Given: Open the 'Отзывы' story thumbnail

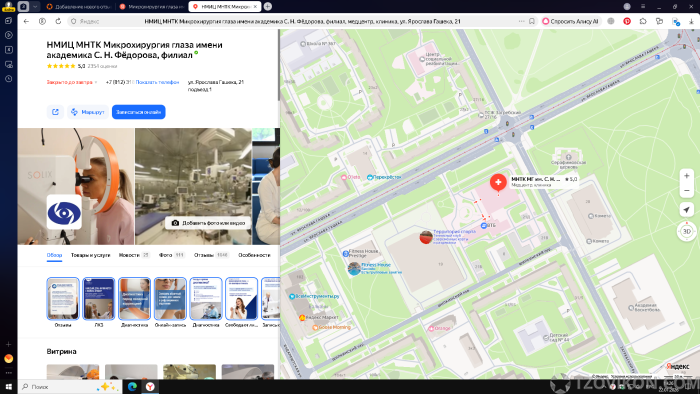Looking at the screenshot, I should (x=63, y=299).
